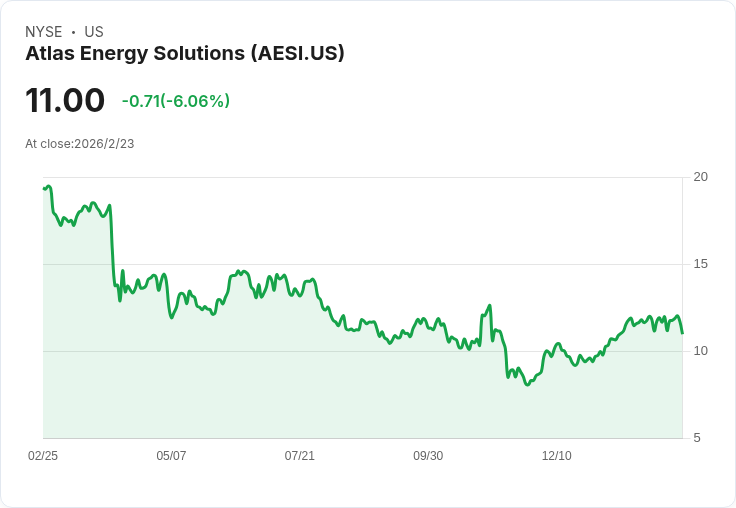The width and height of the screenshot is (736, 508).
Task: Click the -0.71(-6.06%) change value
Action: coord(176,101)
